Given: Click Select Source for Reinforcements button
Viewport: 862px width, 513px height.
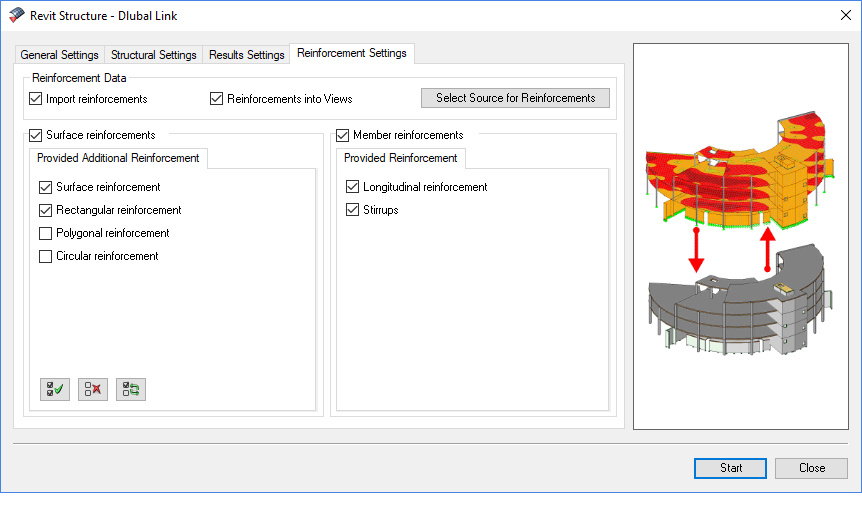Looking at the screenshot, I should point(515,98).
